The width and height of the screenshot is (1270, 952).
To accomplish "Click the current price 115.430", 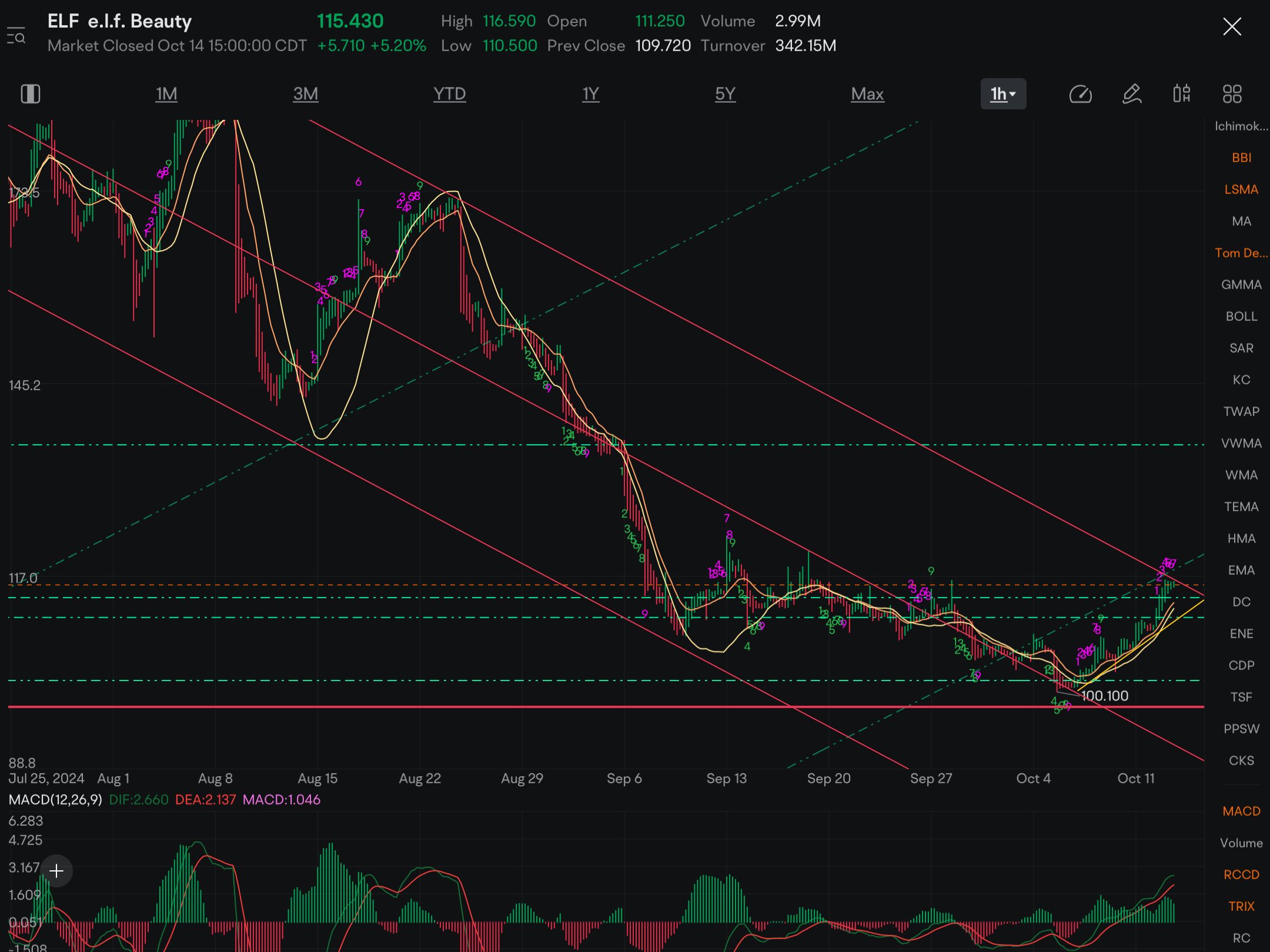I will [x=350, y=21].
